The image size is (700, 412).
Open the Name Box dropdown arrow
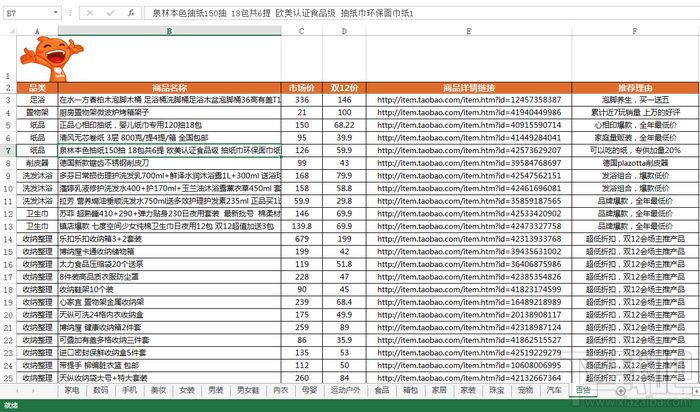point(56,13)
